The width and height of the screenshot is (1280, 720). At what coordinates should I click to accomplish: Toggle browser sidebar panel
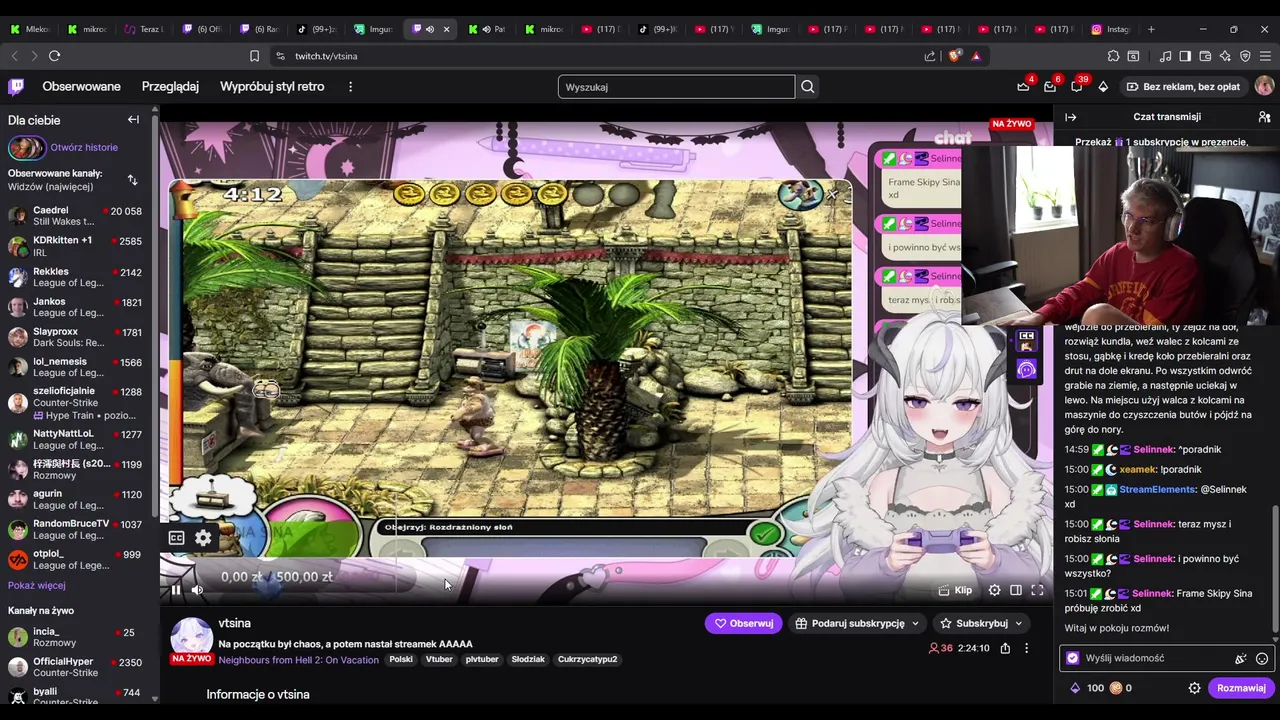tap(1185, 56)
